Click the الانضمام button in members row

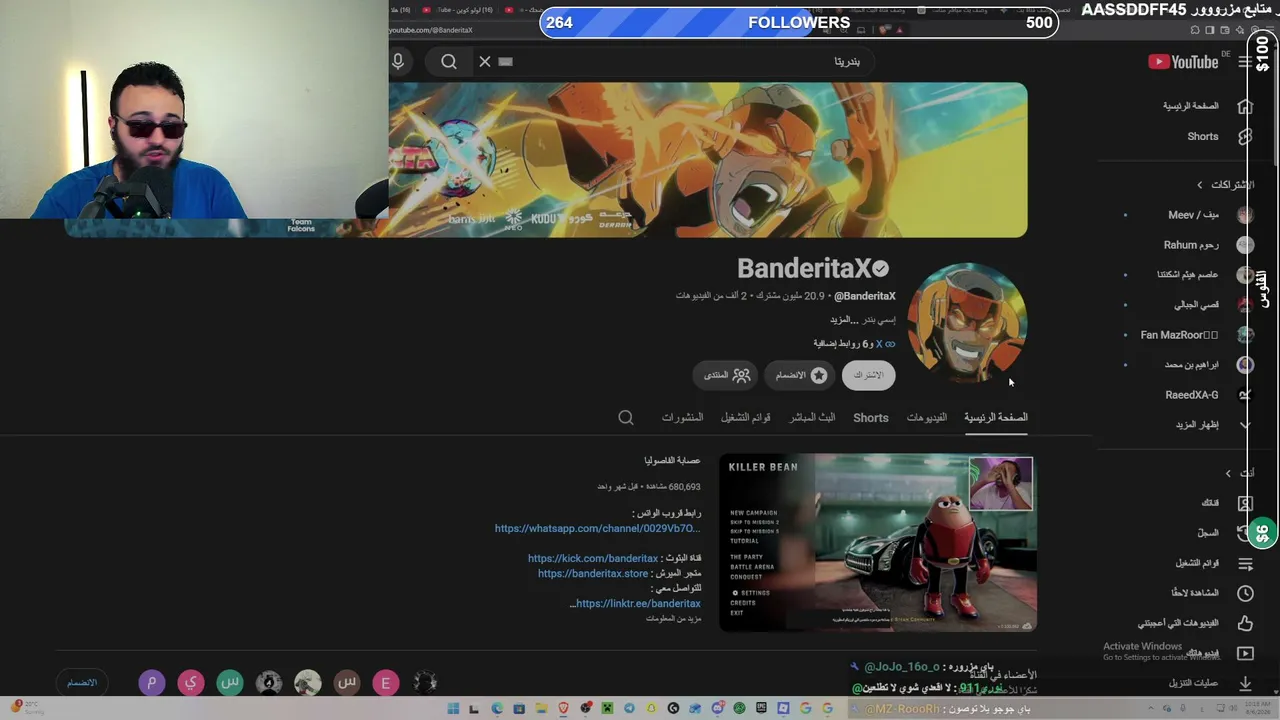point(82,683)
